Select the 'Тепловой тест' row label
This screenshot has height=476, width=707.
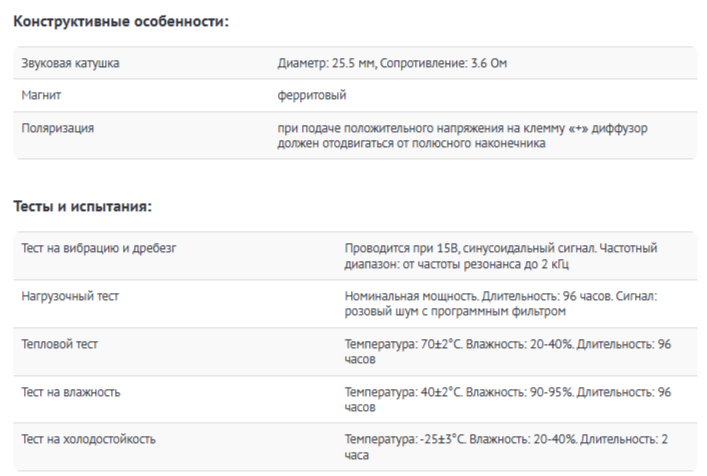60,344
